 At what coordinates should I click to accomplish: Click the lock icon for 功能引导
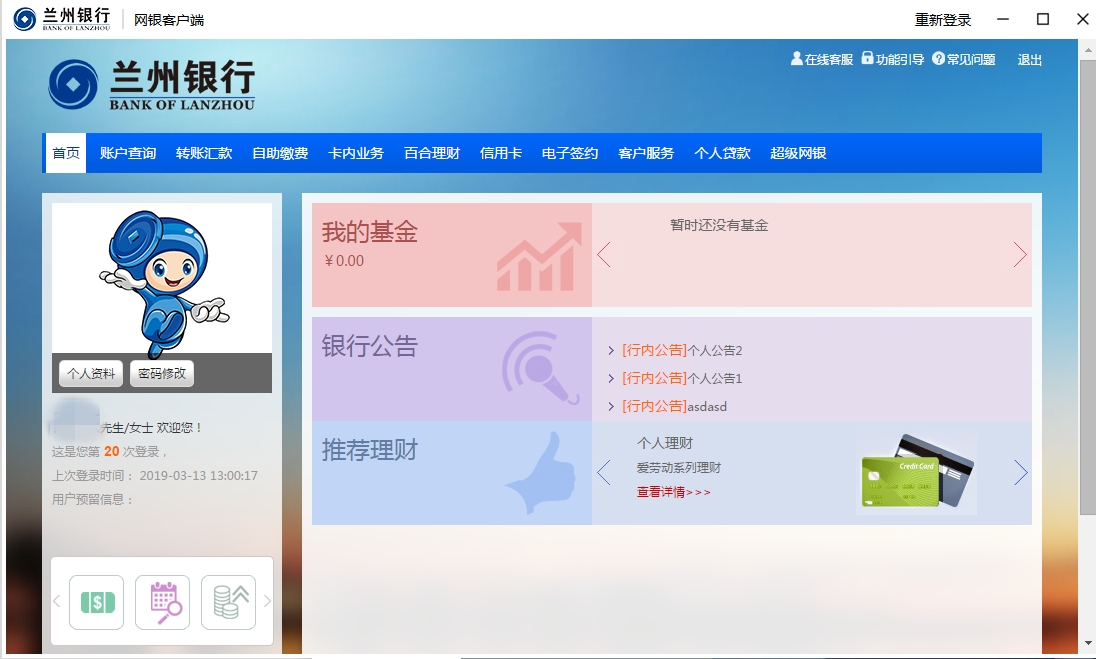point(867,58)
